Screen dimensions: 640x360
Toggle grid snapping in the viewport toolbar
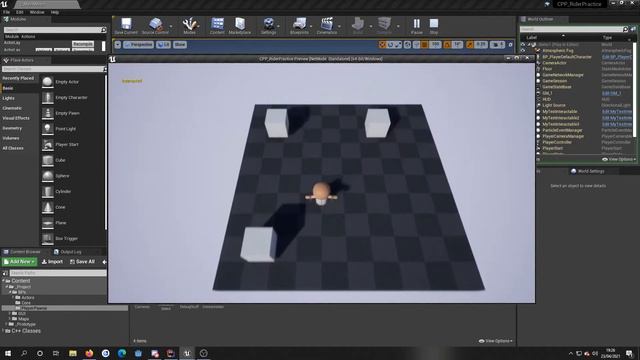coord(425,44)
